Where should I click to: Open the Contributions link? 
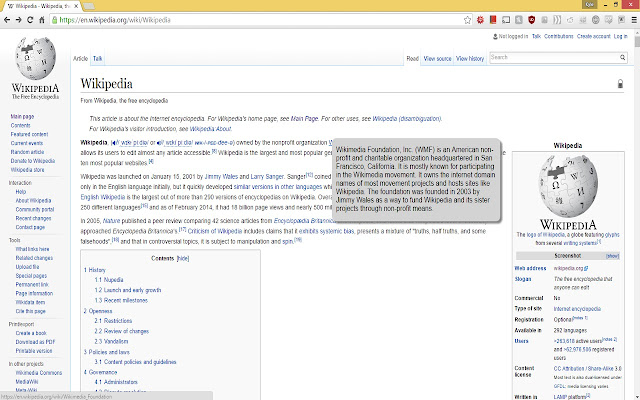(558, 36)
